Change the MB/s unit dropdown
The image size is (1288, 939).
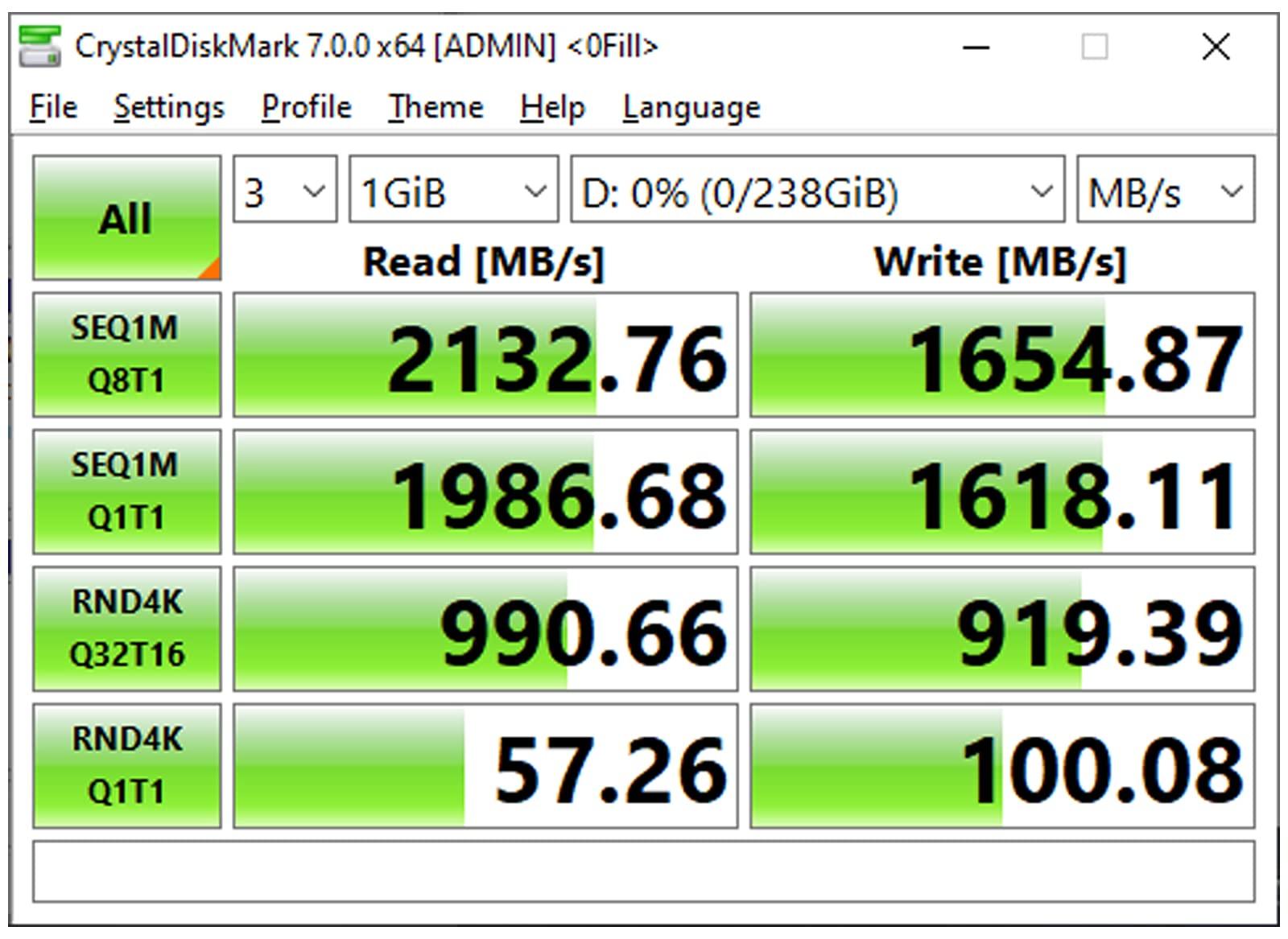[1165, 191]
